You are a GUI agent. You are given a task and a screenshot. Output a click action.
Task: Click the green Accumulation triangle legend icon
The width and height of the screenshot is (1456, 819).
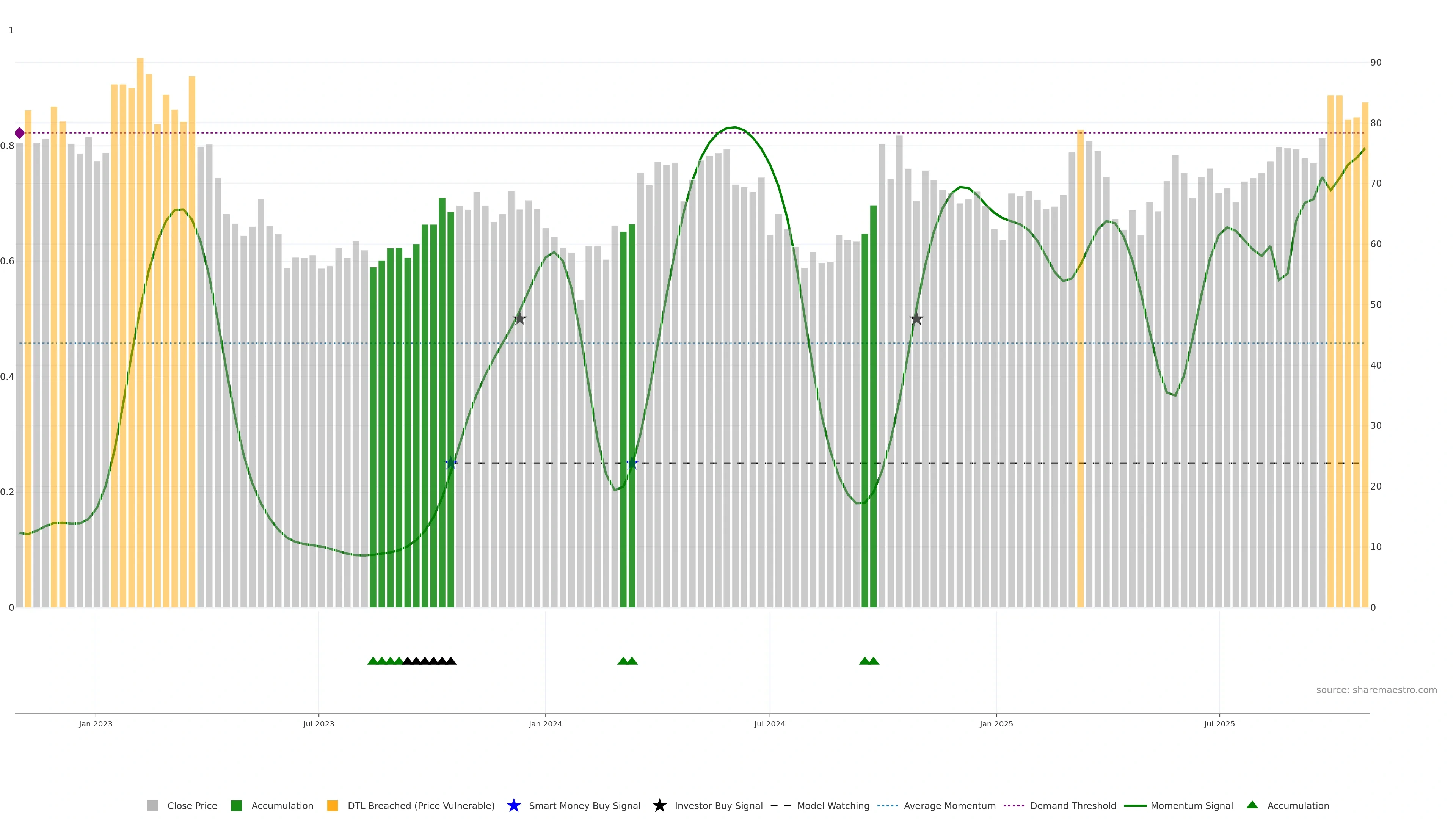pyautogui.click(x=1252, y=805)
